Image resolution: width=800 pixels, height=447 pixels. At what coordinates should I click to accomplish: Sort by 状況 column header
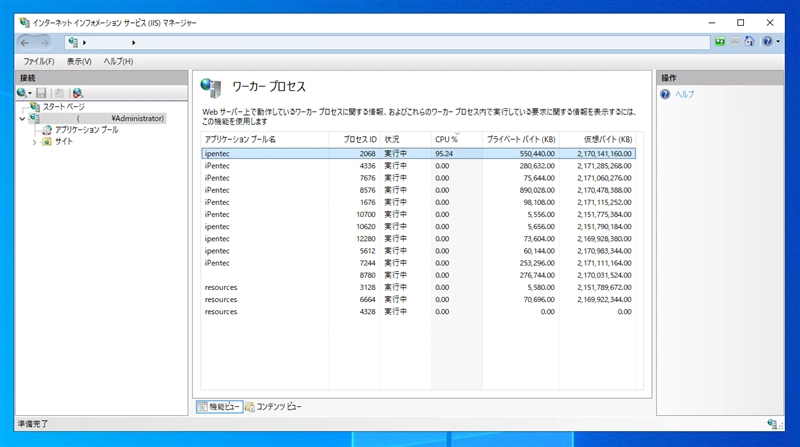(405, 139)
